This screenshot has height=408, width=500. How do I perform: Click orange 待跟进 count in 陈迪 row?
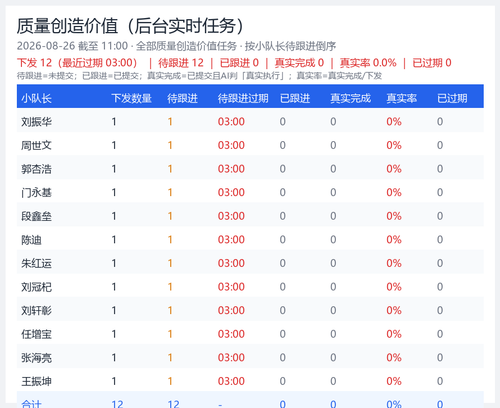click(x=170, y=240)
